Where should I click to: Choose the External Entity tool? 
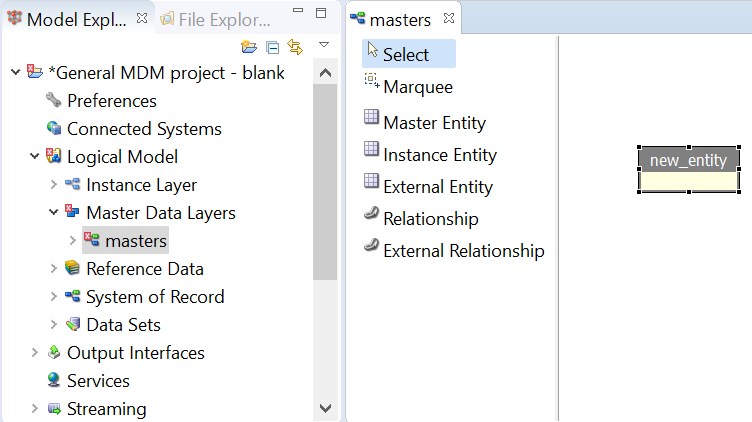[x=437, y=187]
